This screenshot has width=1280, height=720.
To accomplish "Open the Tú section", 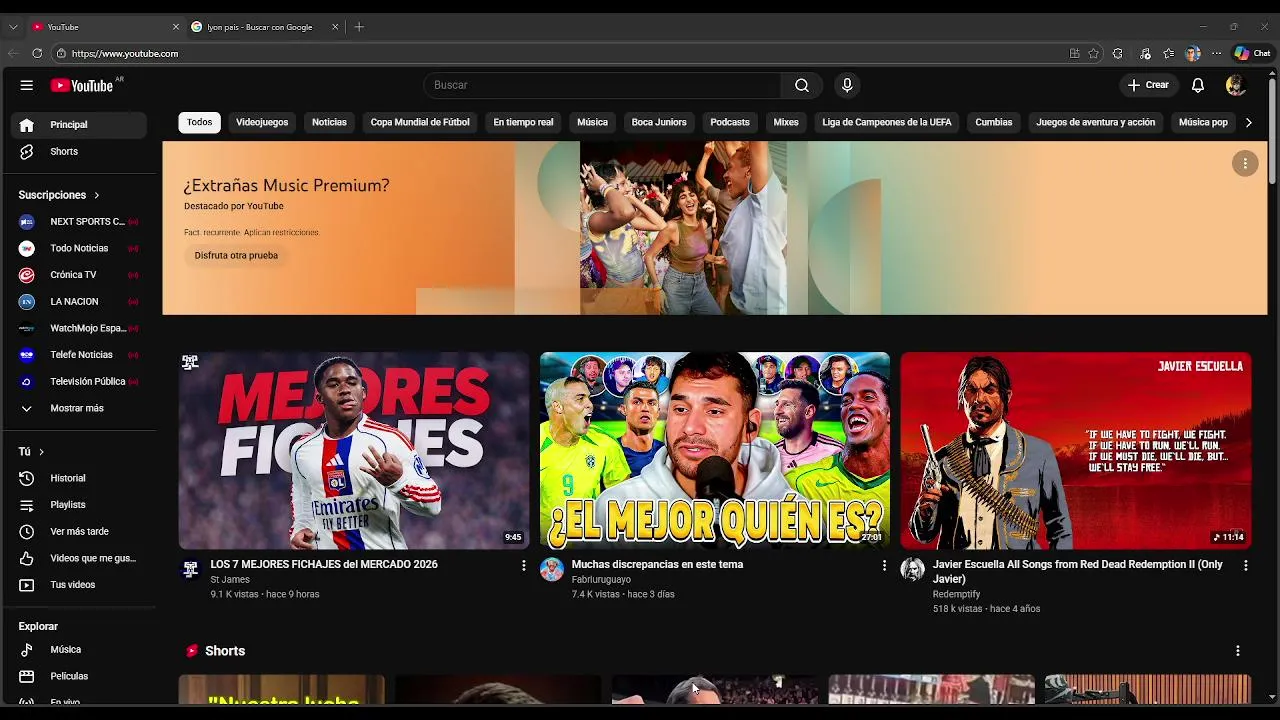I will (31, 452).
